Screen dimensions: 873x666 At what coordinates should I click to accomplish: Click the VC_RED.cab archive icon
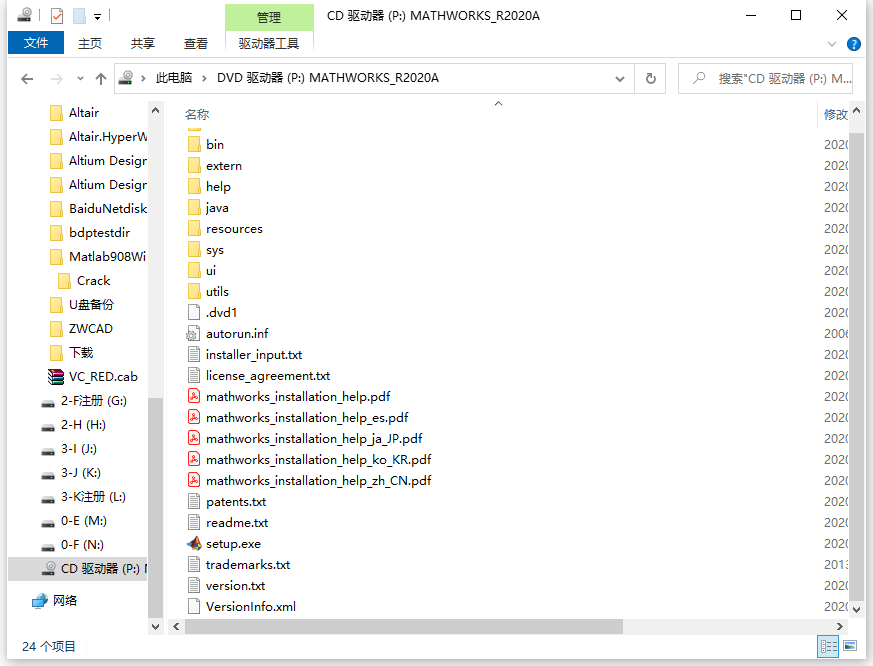pyautogui.click(x=56, y=377)
